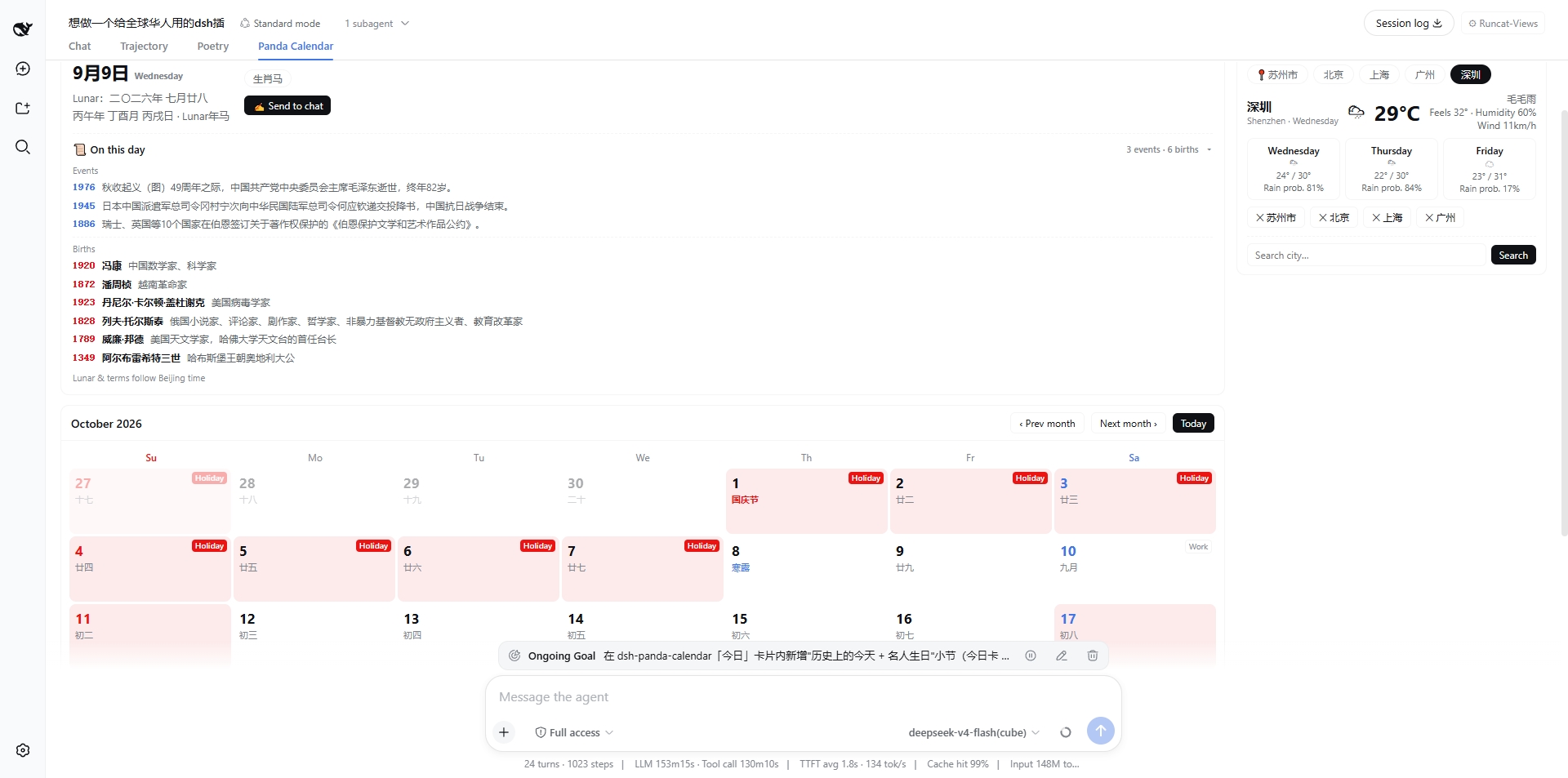This screenshot has width=1568, height=778.
Task: Click the plus attach button in message box
Action: tap(504, 732)
